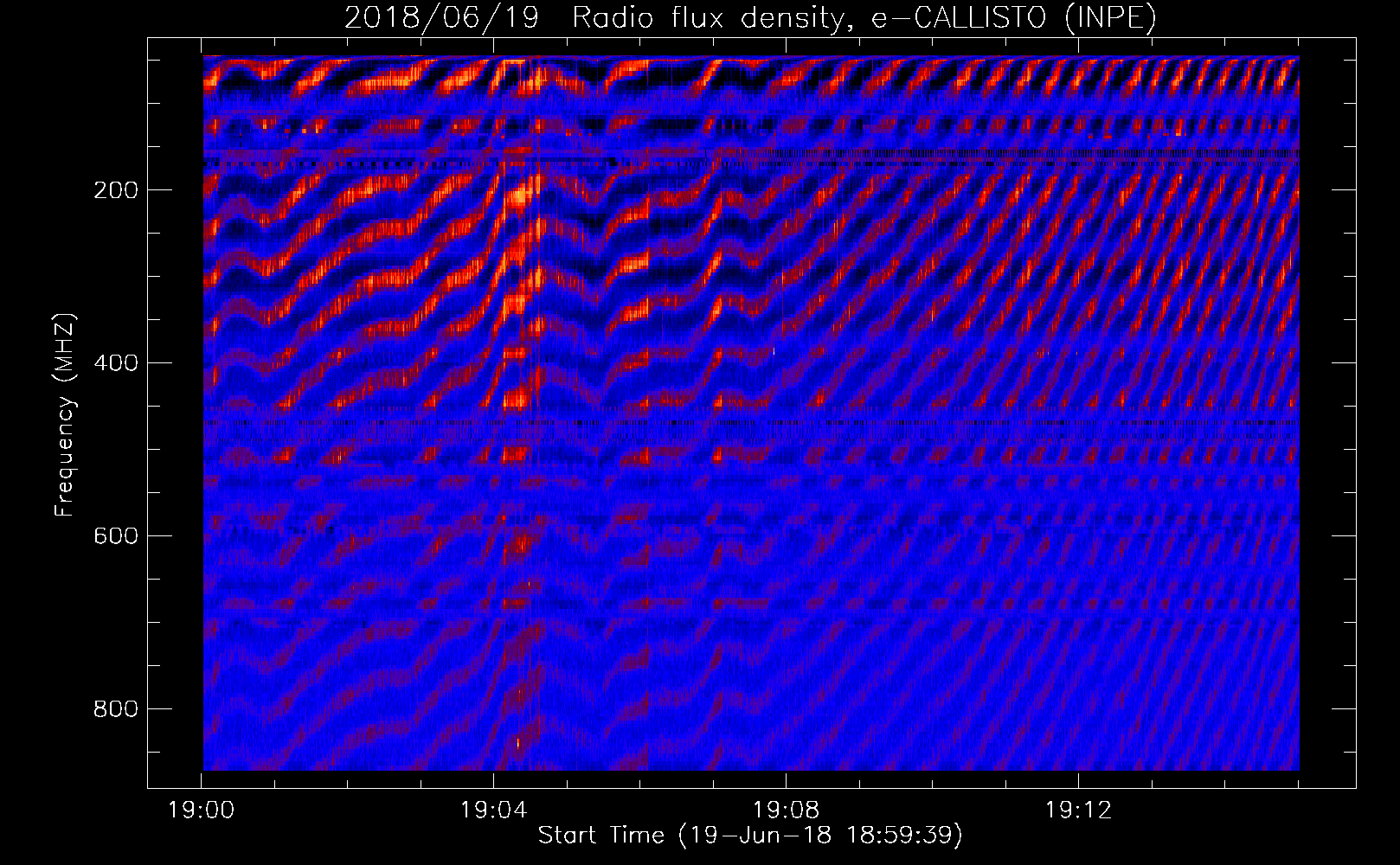Viewport: 1400px width, 865px height.
Task: Click the 'Start Time (19-Jun-18 18:59:39)' label
Action: coord(750,836)
